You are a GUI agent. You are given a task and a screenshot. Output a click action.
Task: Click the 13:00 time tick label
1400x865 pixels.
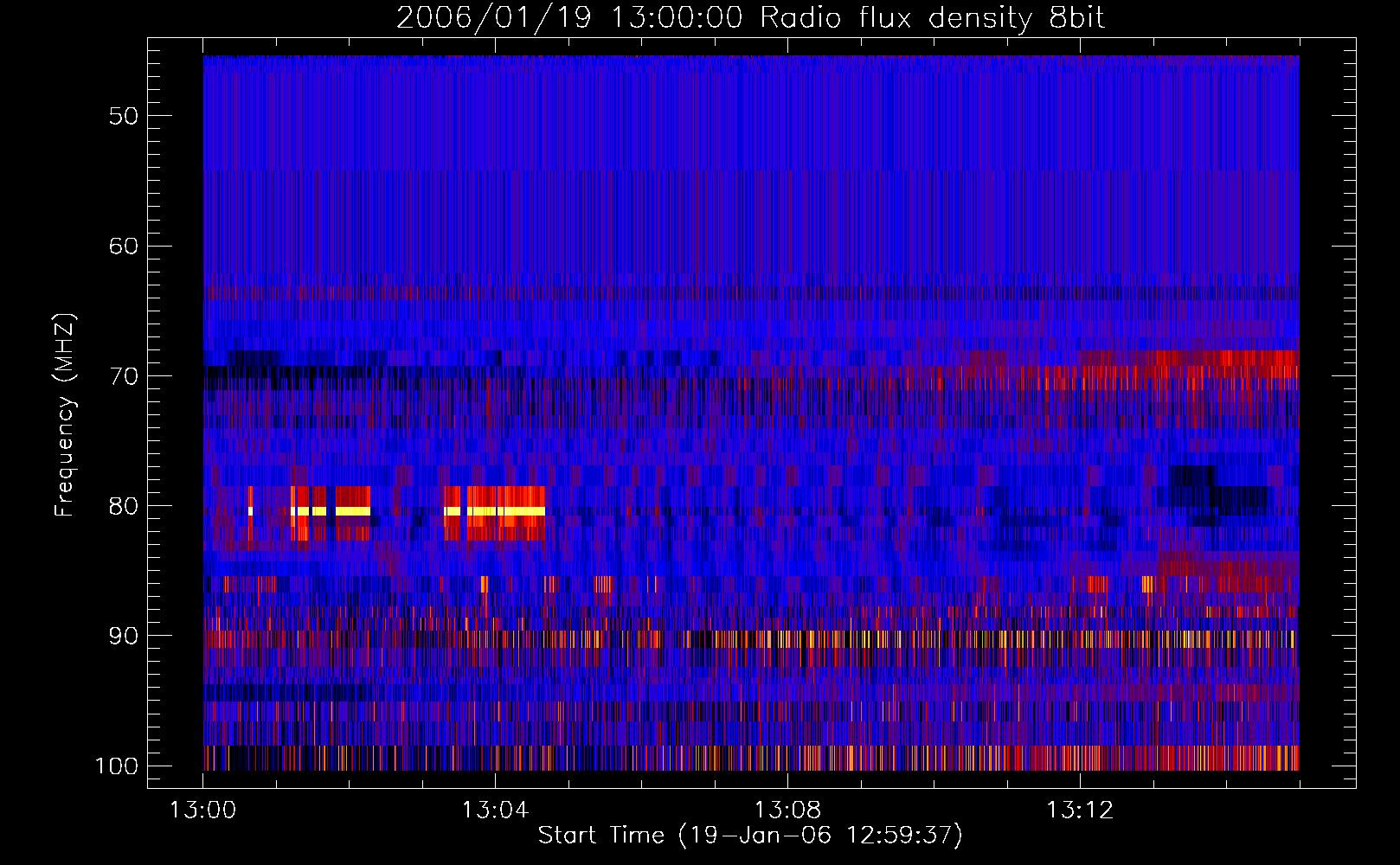[203, 811]
